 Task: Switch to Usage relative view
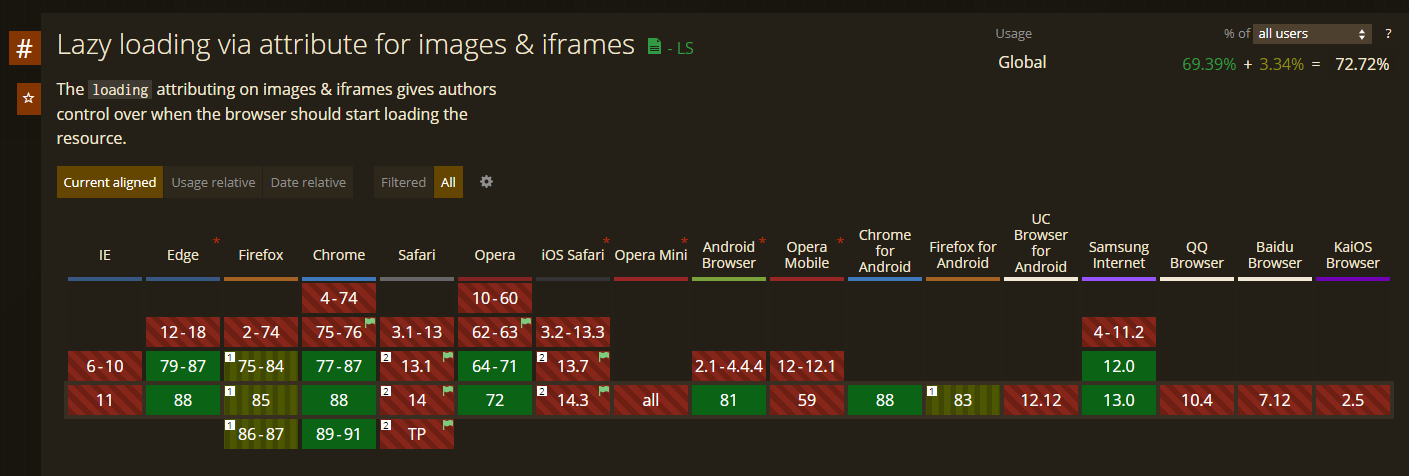pyautogui.click(x=213, y=182)
